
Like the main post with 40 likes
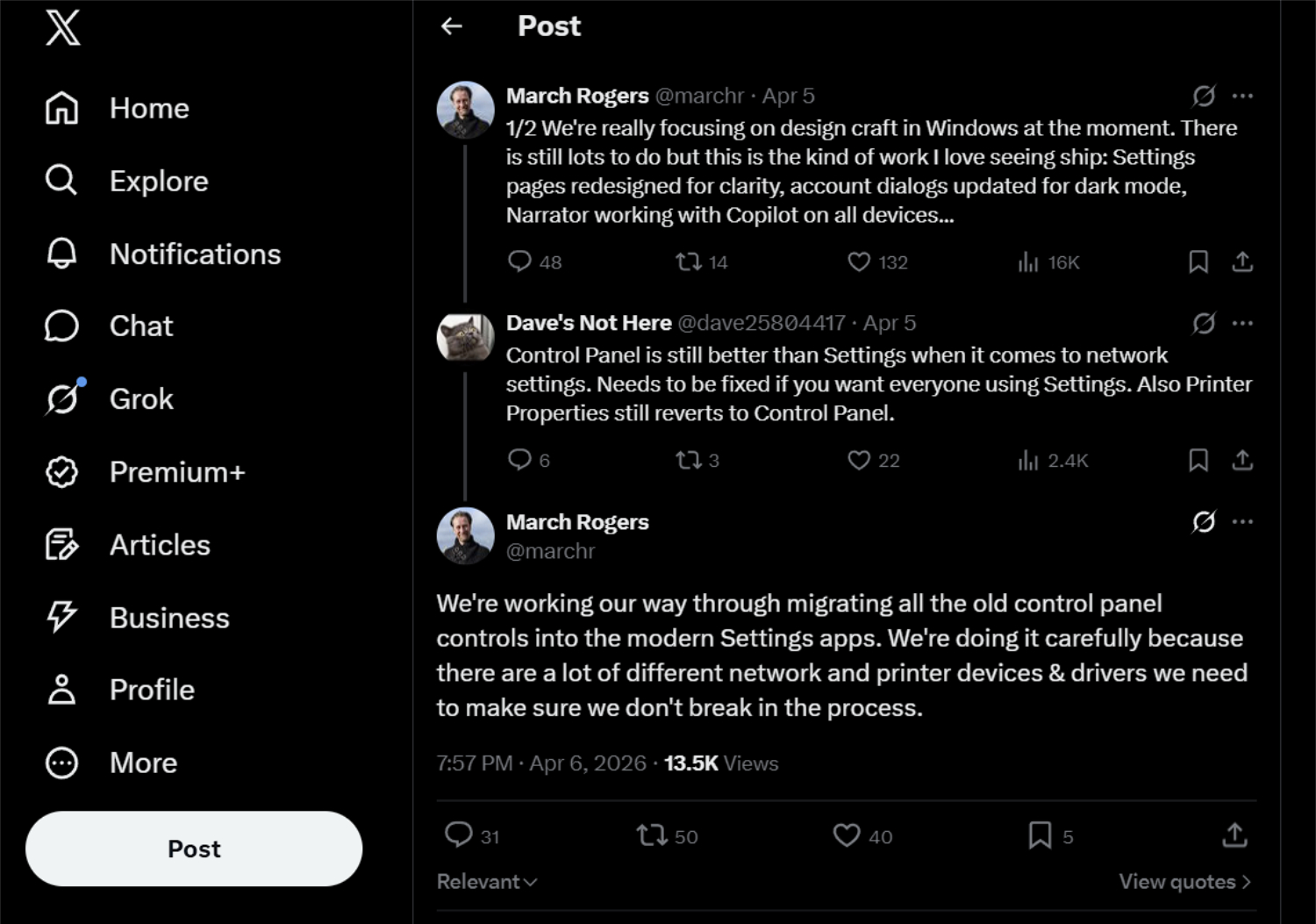[847, 835]
